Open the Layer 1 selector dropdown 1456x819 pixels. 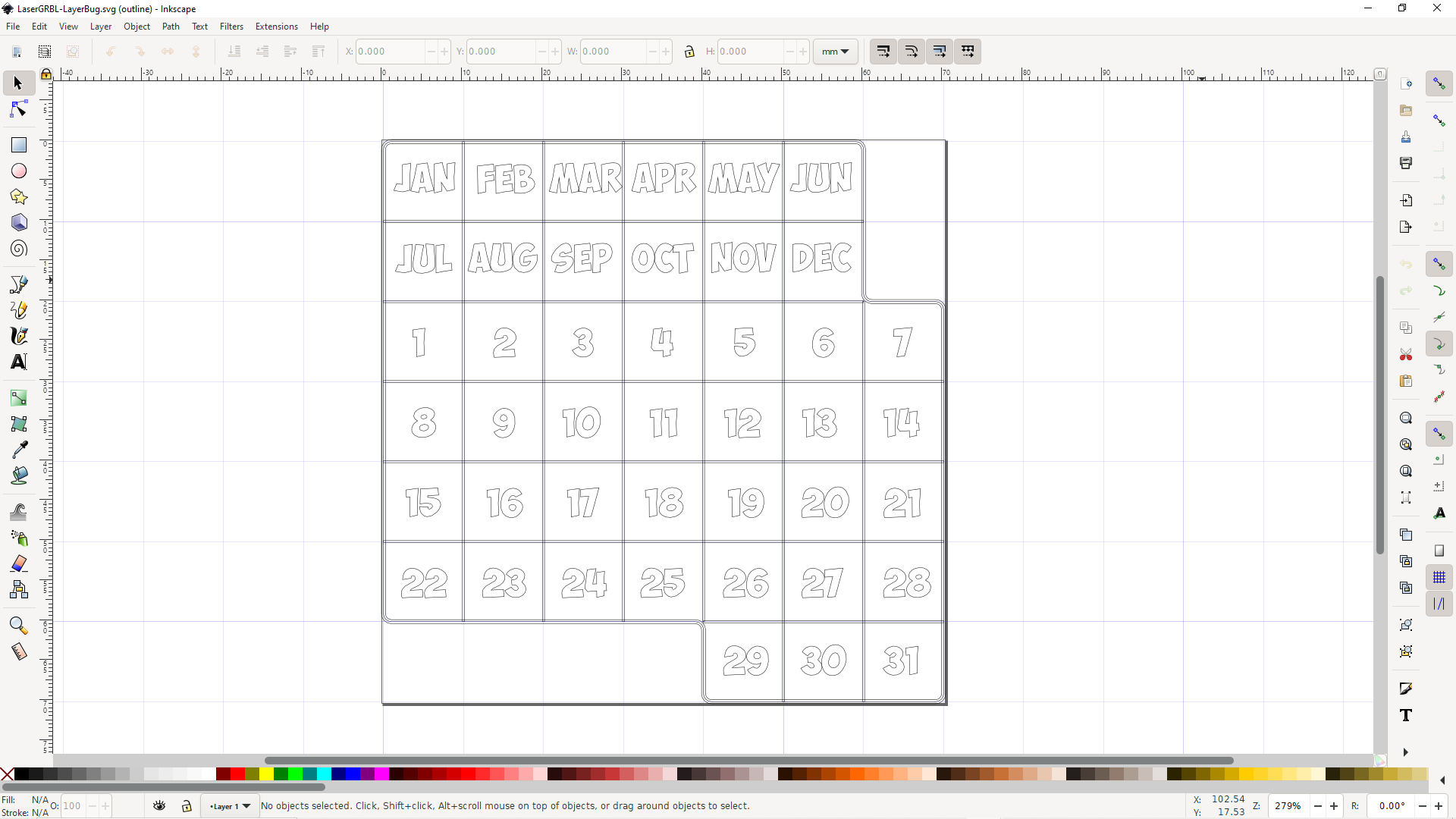coord(230,806)
